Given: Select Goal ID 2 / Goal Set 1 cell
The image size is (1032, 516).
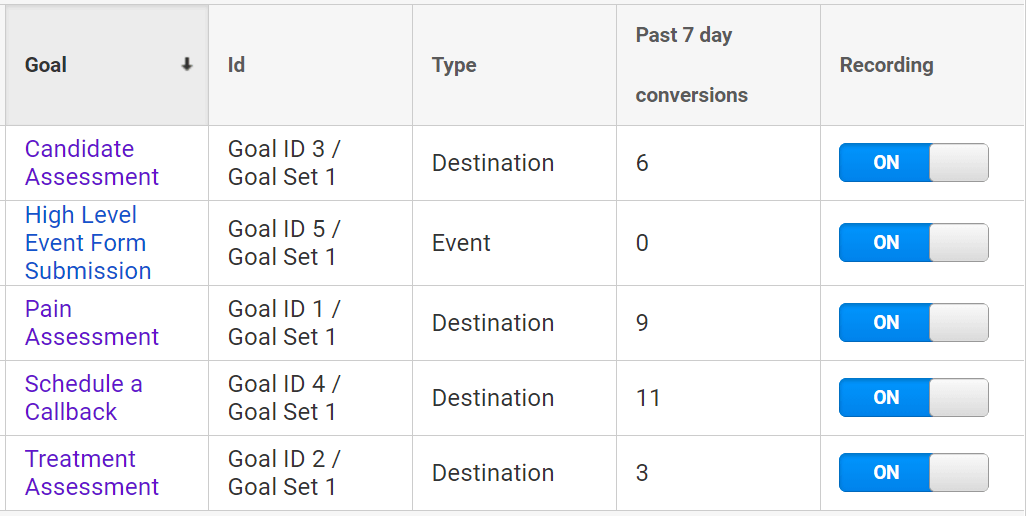Looking at the screenshot, I should coord(311,473).
